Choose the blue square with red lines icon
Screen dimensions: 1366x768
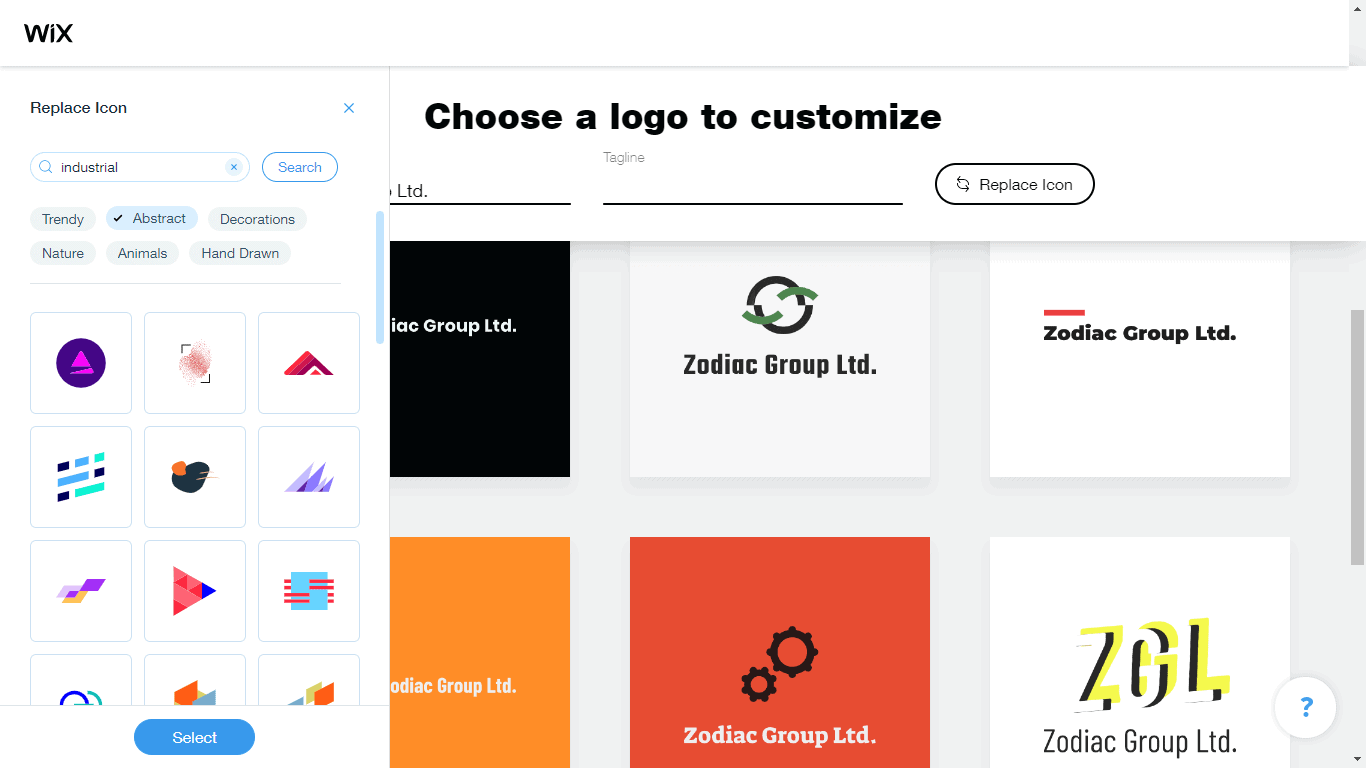[x=309, y=591]
